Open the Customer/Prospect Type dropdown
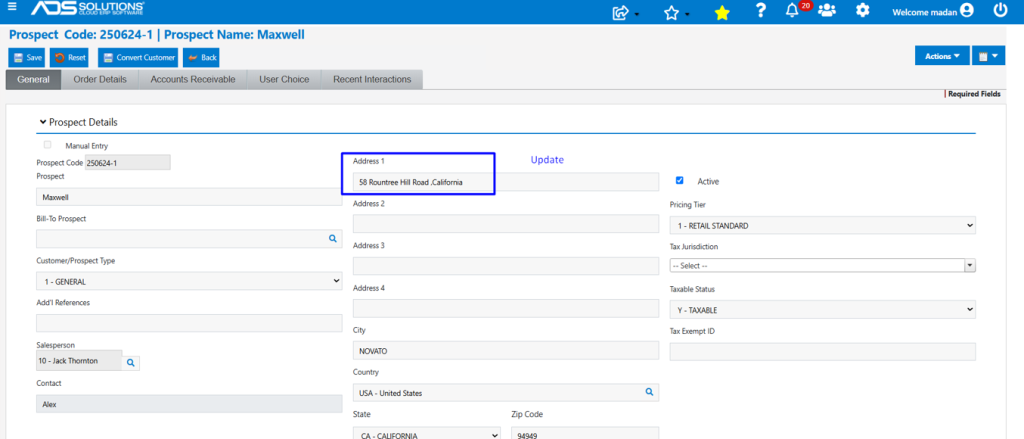Screen dimensions: 1024x439 pos(189,282)
